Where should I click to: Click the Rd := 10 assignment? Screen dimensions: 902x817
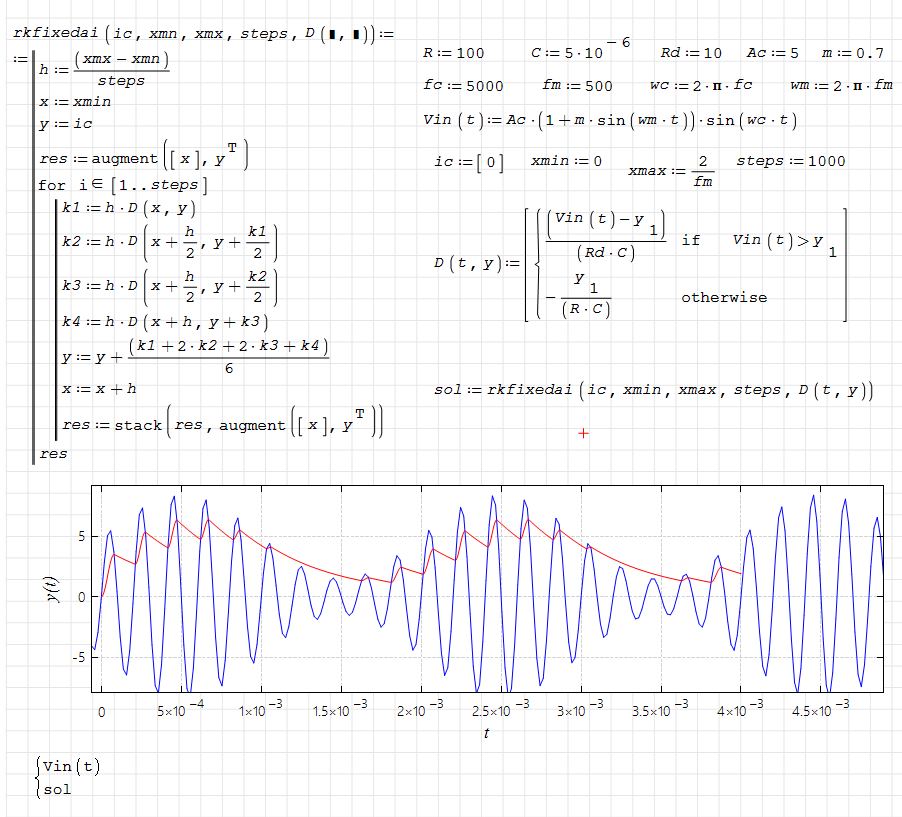(690, 53)
